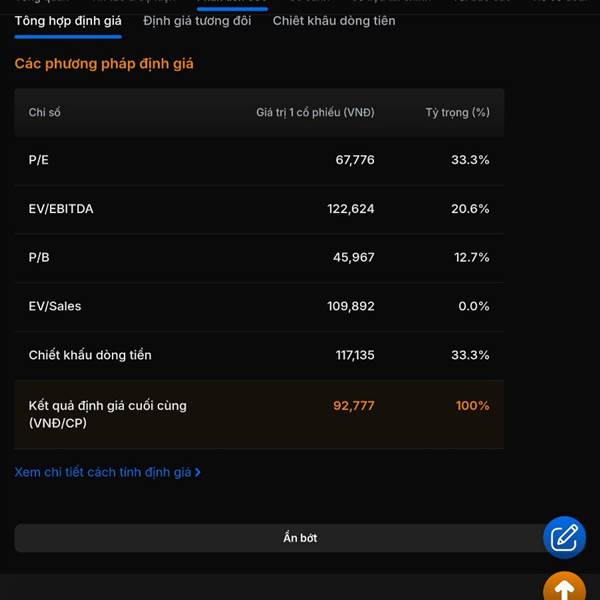Open the Định giá tương đối tab

197,21
